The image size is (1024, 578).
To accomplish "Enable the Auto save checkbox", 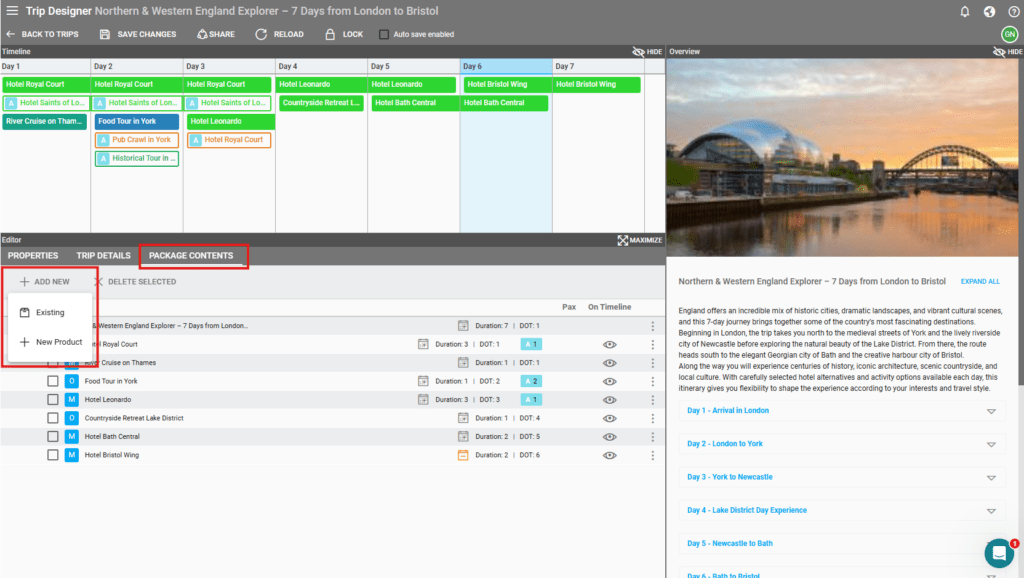I will pos(385,34).
